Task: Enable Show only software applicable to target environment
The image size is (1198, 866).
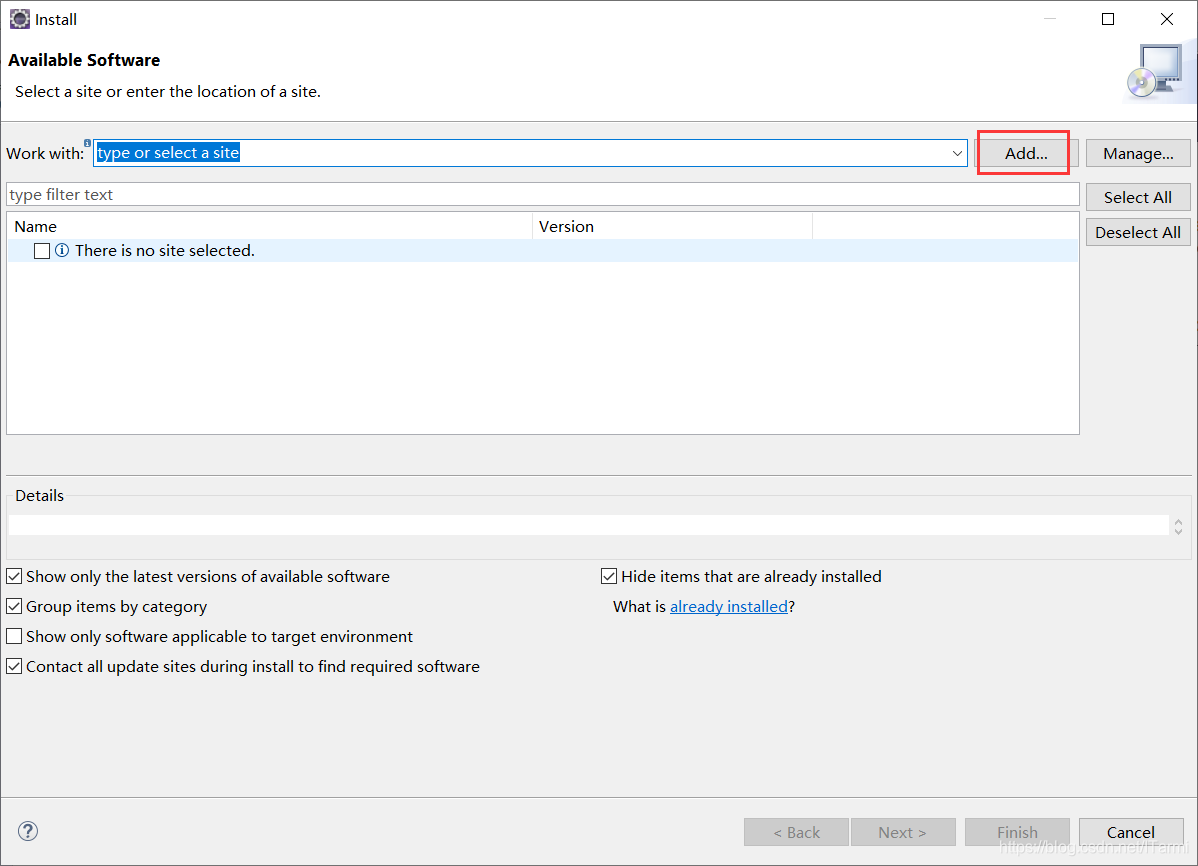Action: pyautogui.click(x=14, y=636)
